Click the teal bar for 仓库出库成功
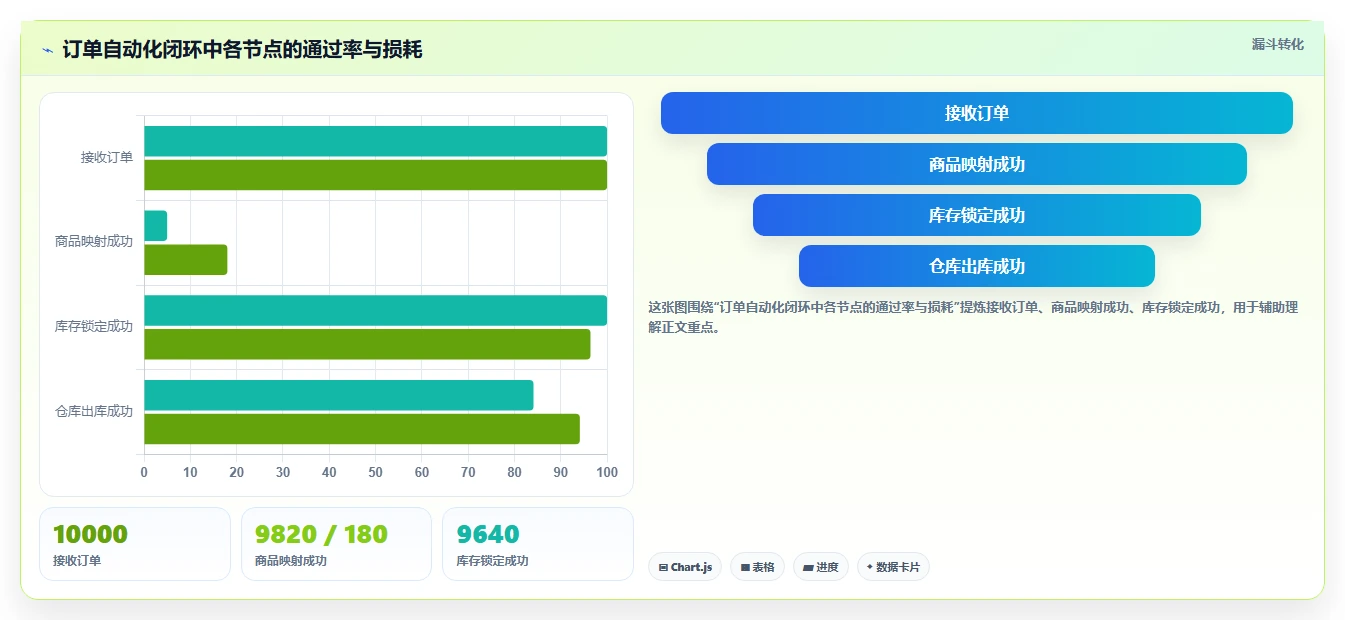This screenshot has height=620, width=1345. pyautogui.click(x=338, y=395)
